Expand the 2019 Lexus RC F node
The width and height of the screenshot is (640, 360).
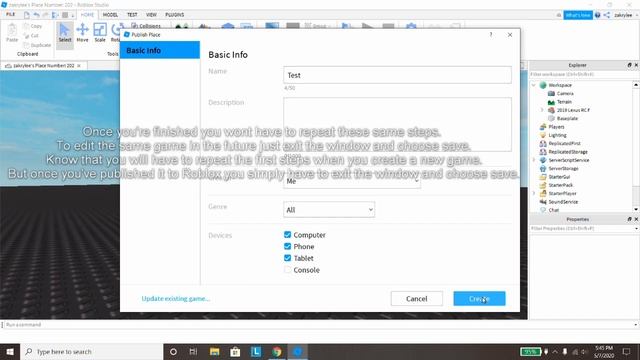pyautogui.click(x=542, y=110)
